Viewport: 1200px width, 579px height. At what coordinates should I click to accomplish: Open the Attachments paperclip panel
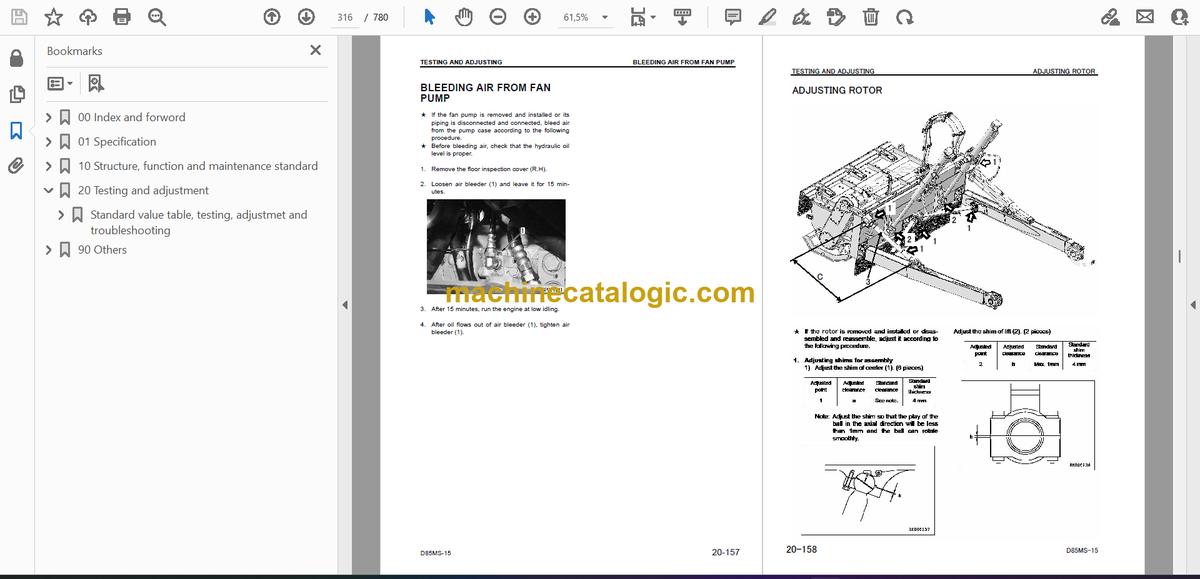[x=16, y=166]
